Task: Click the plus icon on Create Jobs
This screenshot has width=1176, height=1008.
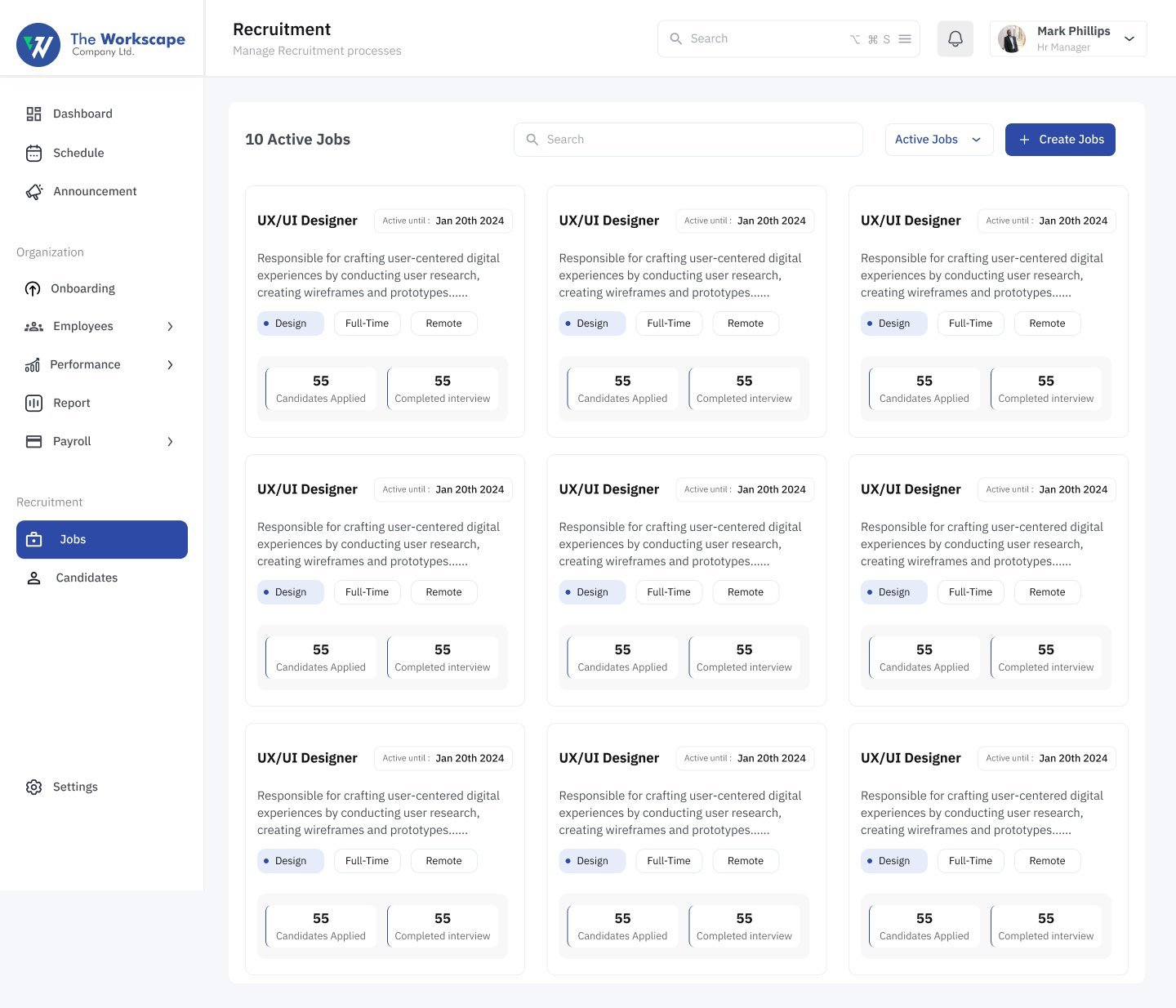Action: pos(1024,140)
